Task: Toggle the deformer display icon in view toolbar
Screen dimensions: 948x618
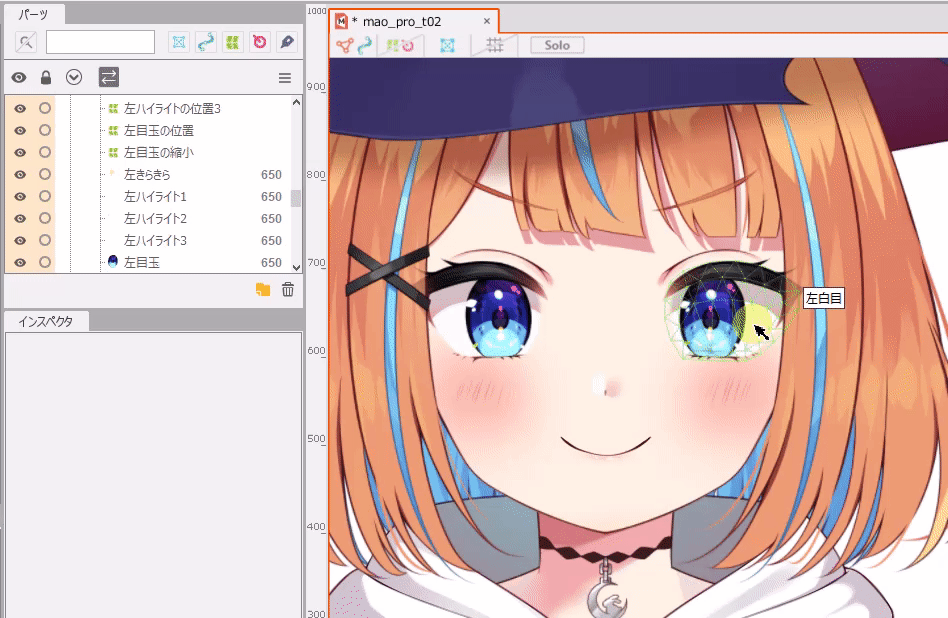Action: click(400, 45)
